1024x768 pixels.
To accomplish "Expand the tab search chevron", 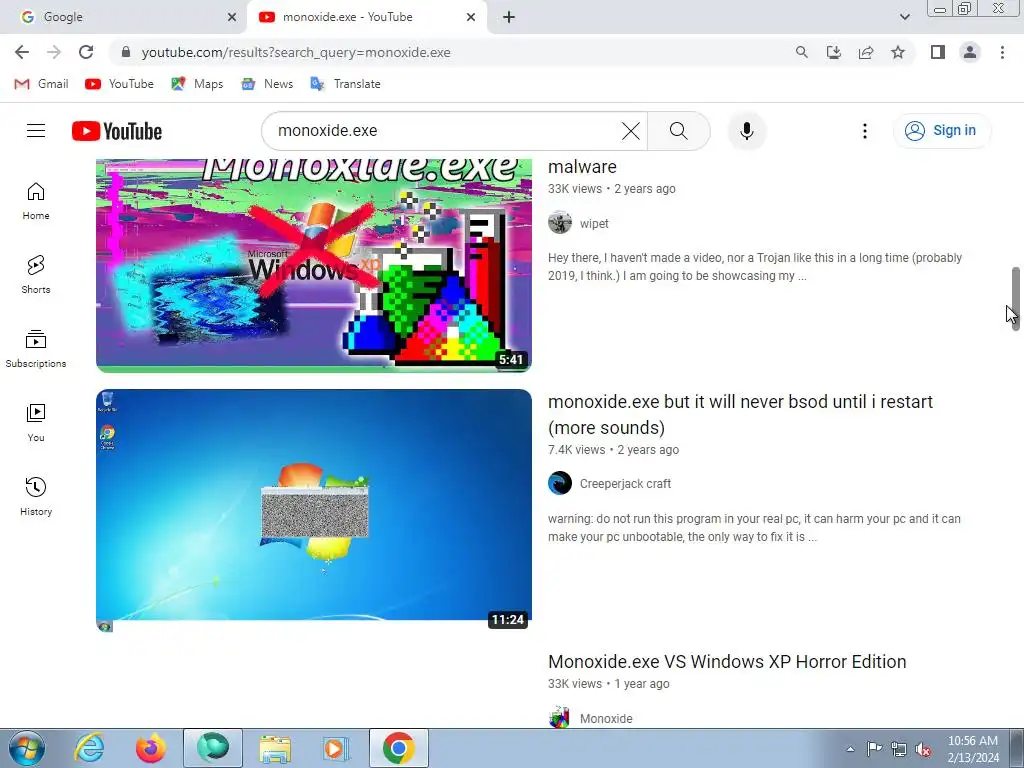I will [x=904, y=17].
